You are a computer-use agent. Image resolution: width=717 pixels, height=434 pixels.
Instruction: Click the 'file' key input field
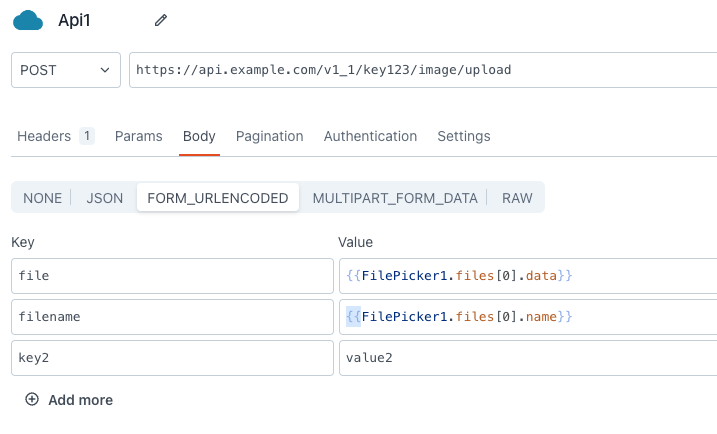(172, 275)
